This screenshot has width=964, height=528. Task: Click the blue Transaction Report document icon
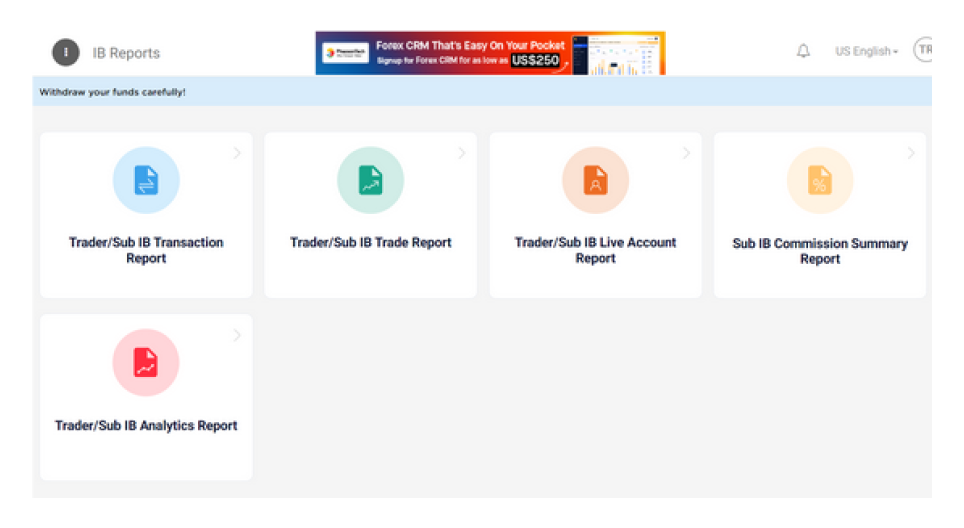coord(146,181)
